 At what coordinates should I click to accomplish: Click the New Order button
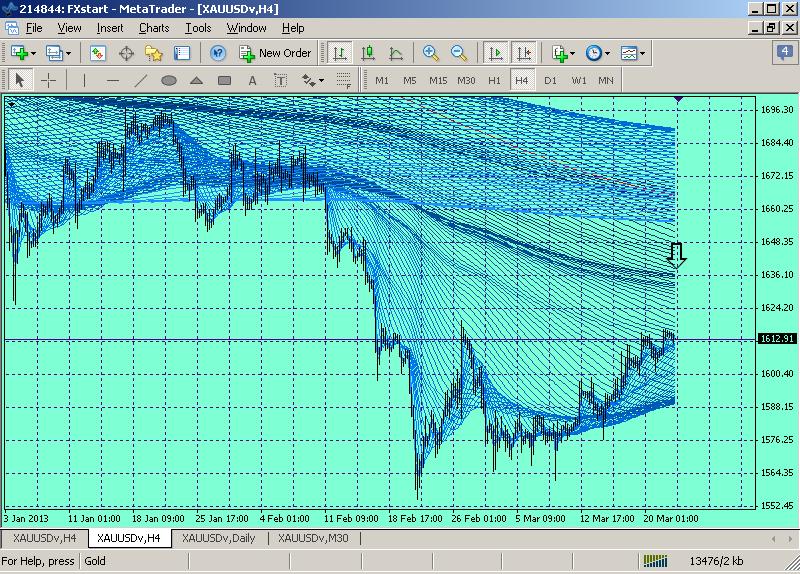(x=275, y=53)
